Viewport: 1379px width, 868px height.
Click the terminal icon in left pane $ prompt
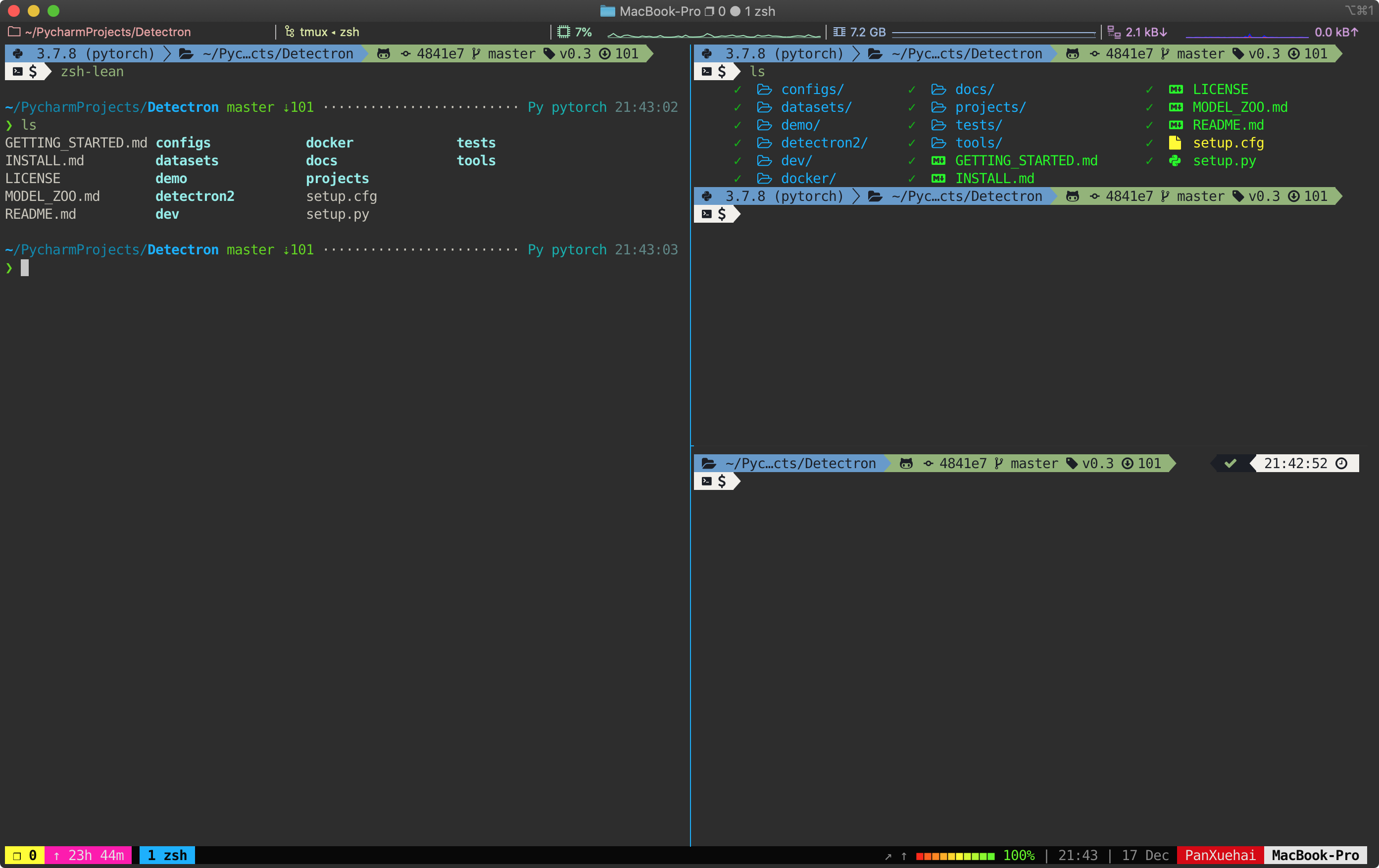18,72
